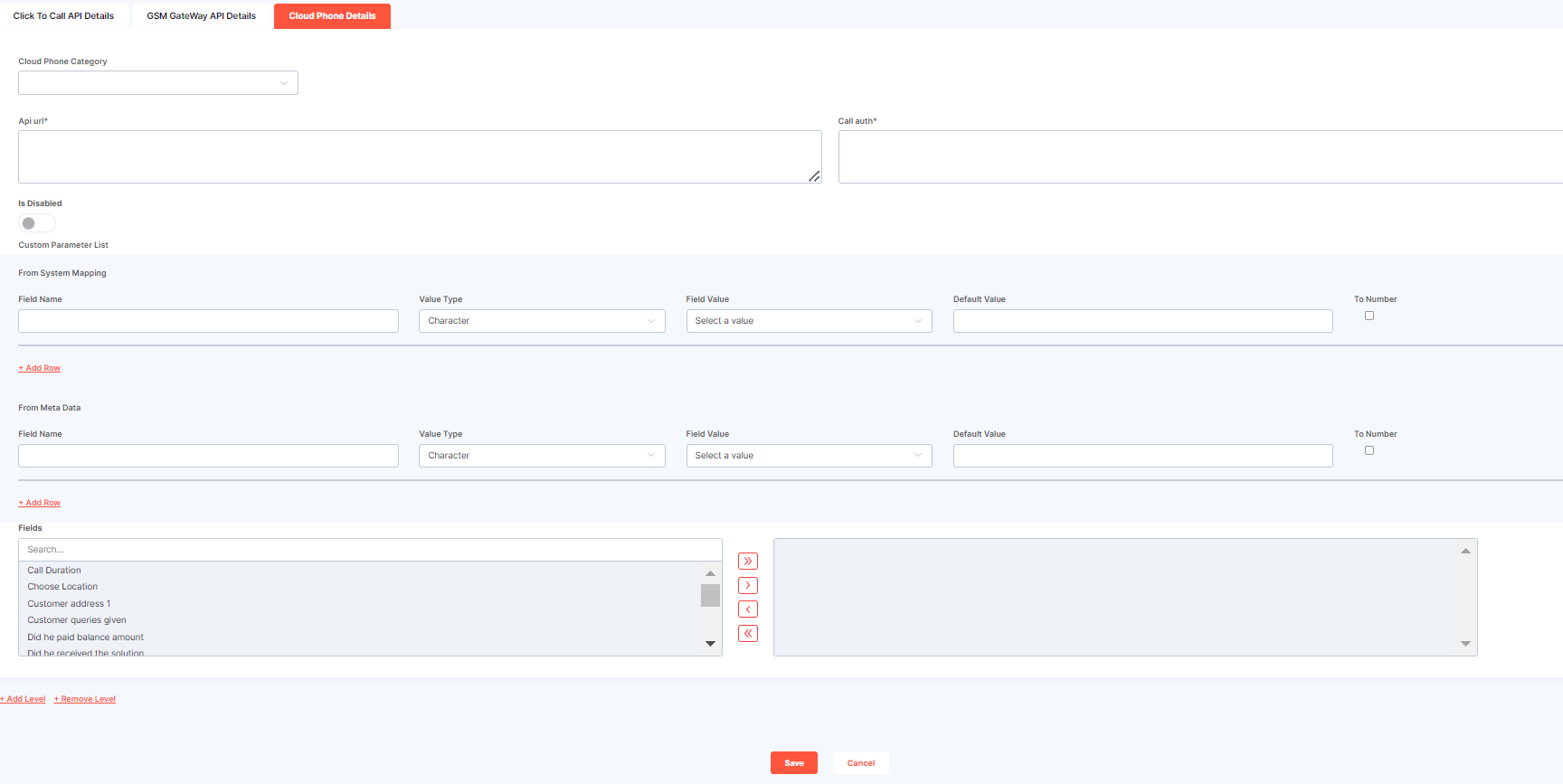Screen dimensions: 1563x784
Task: Click the move all left double-arrow icon
Action: [x=748, y=634]
